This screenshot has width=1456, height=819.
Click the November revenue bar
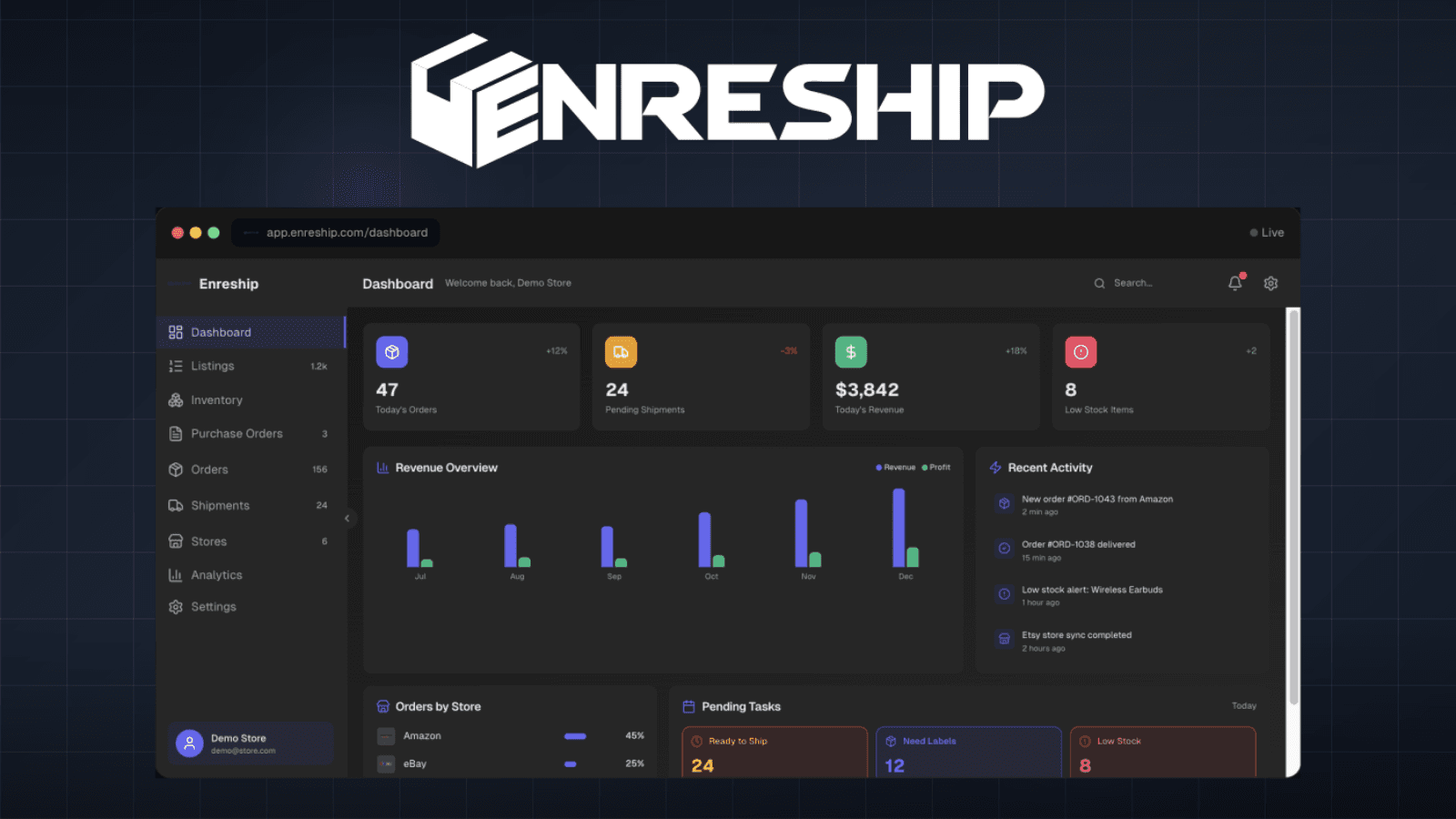802,533
